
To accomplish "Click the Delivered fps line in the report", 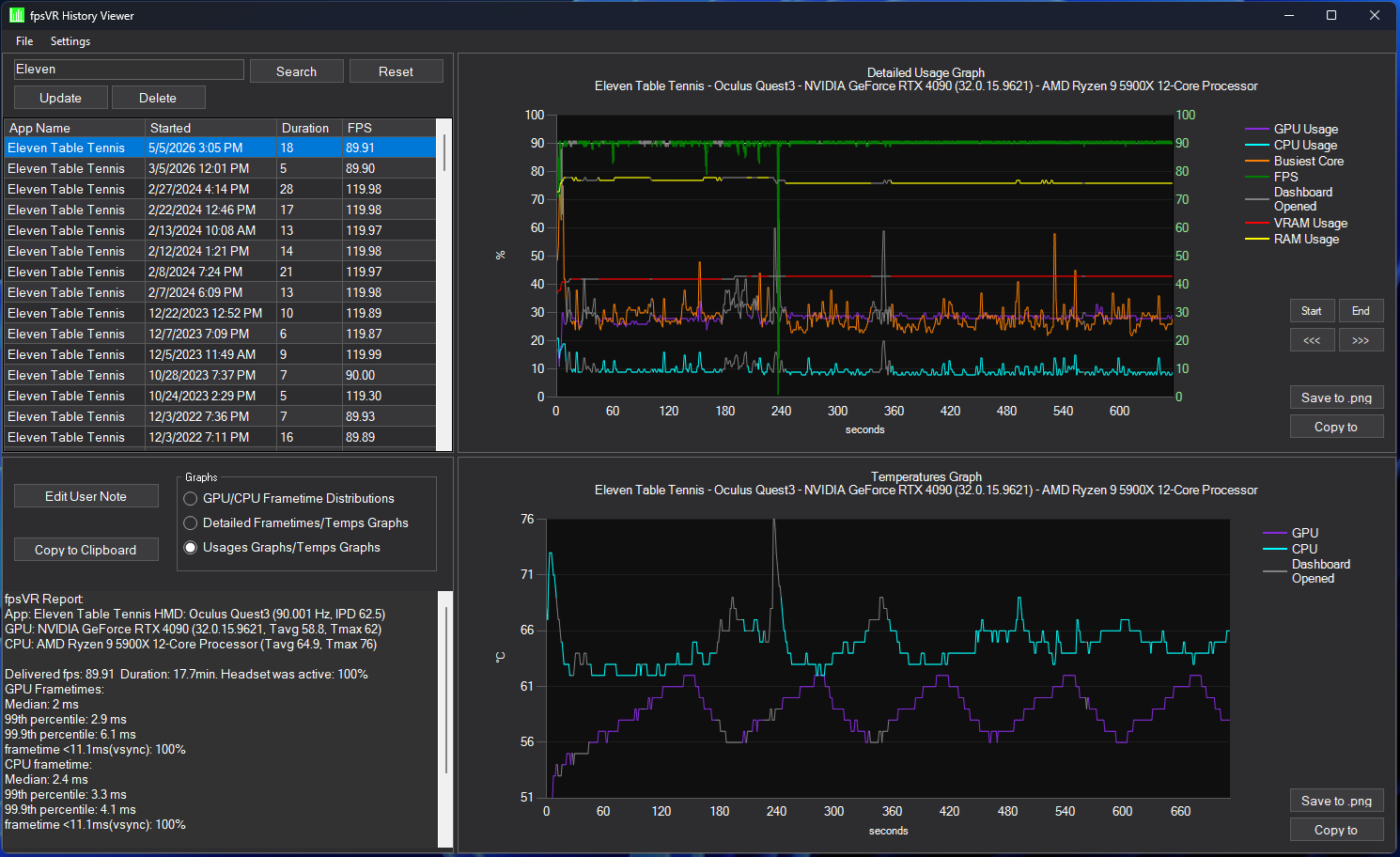I will click(x=186, y=674).
